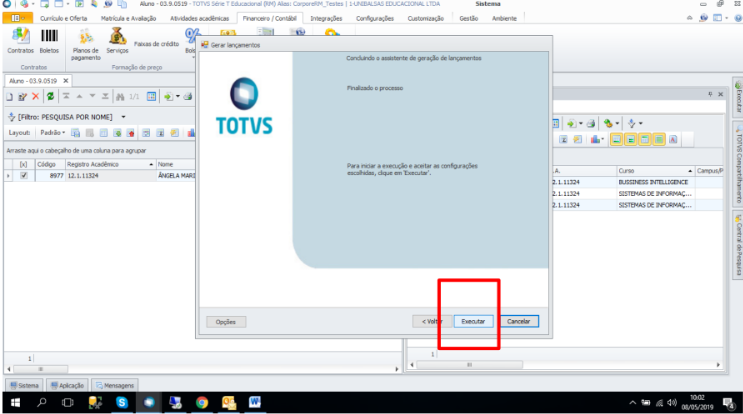Open Microsoft Word from the taskbar
The height and width of the screenshot is (414, 743).
[254, 402]
